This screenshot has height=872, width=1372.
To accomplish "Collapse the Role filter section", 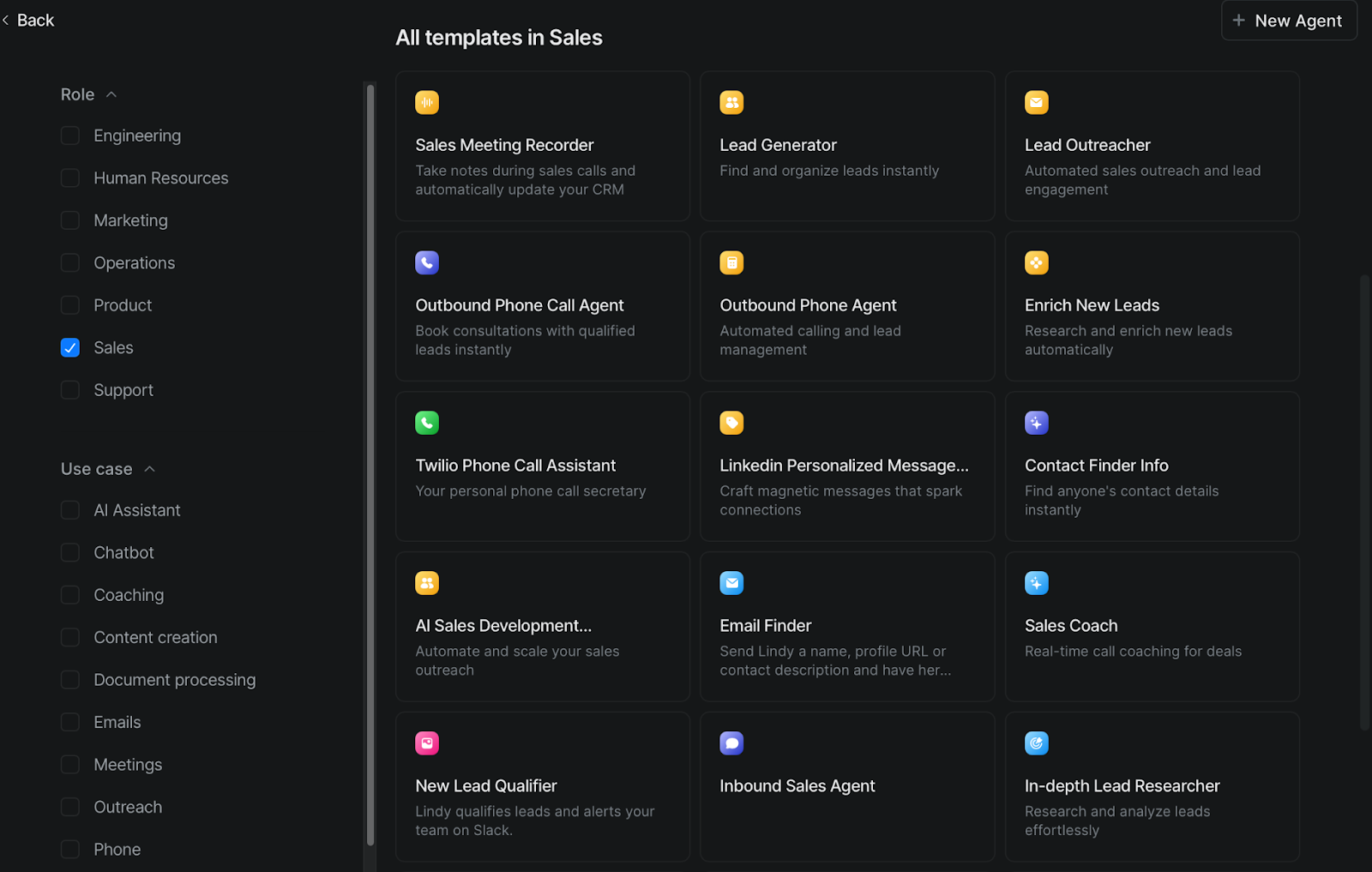I will tap(111, 94).
